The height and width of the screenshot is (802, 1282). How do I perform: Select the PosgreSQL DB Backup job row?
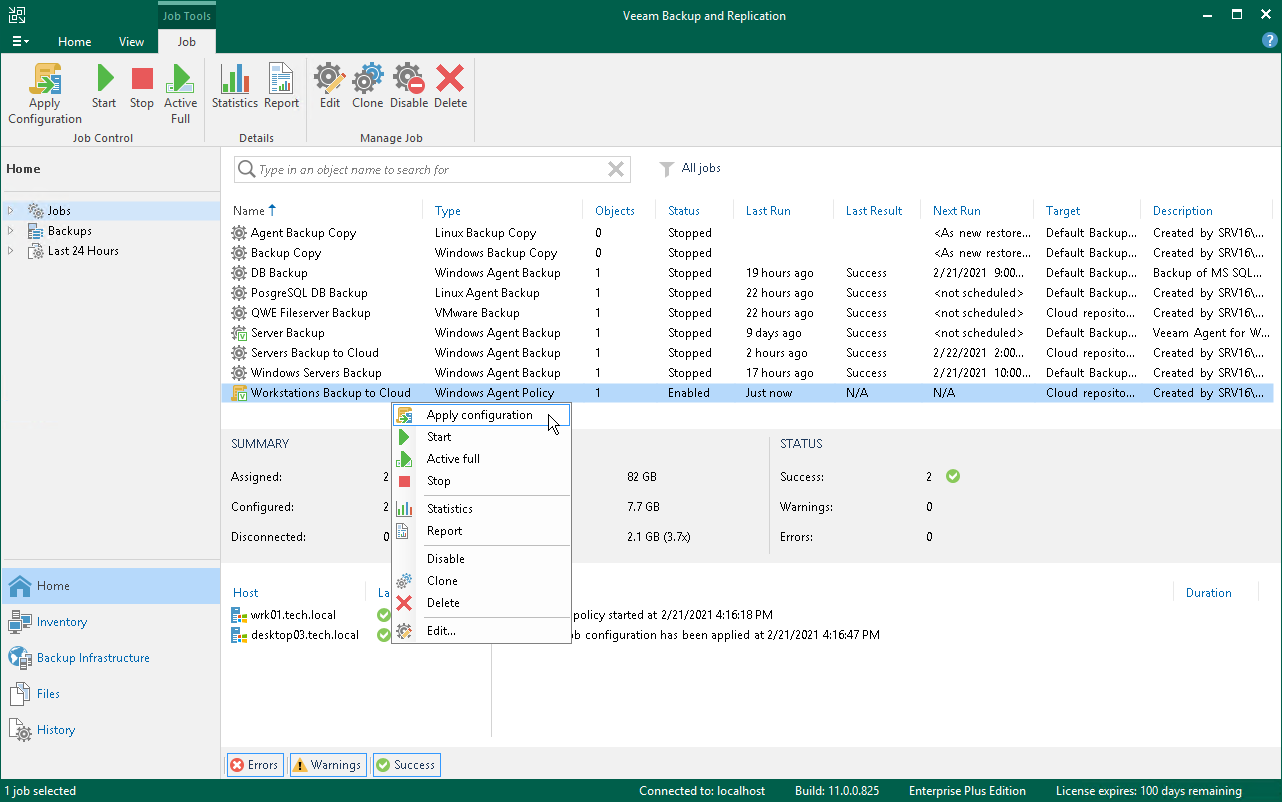tap(747, 293)
